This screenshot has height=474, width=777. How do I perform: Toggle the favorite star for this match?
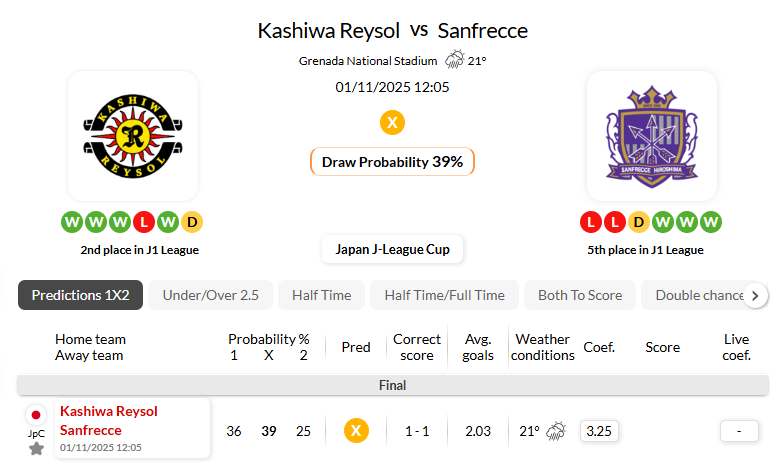click(36, 448)
